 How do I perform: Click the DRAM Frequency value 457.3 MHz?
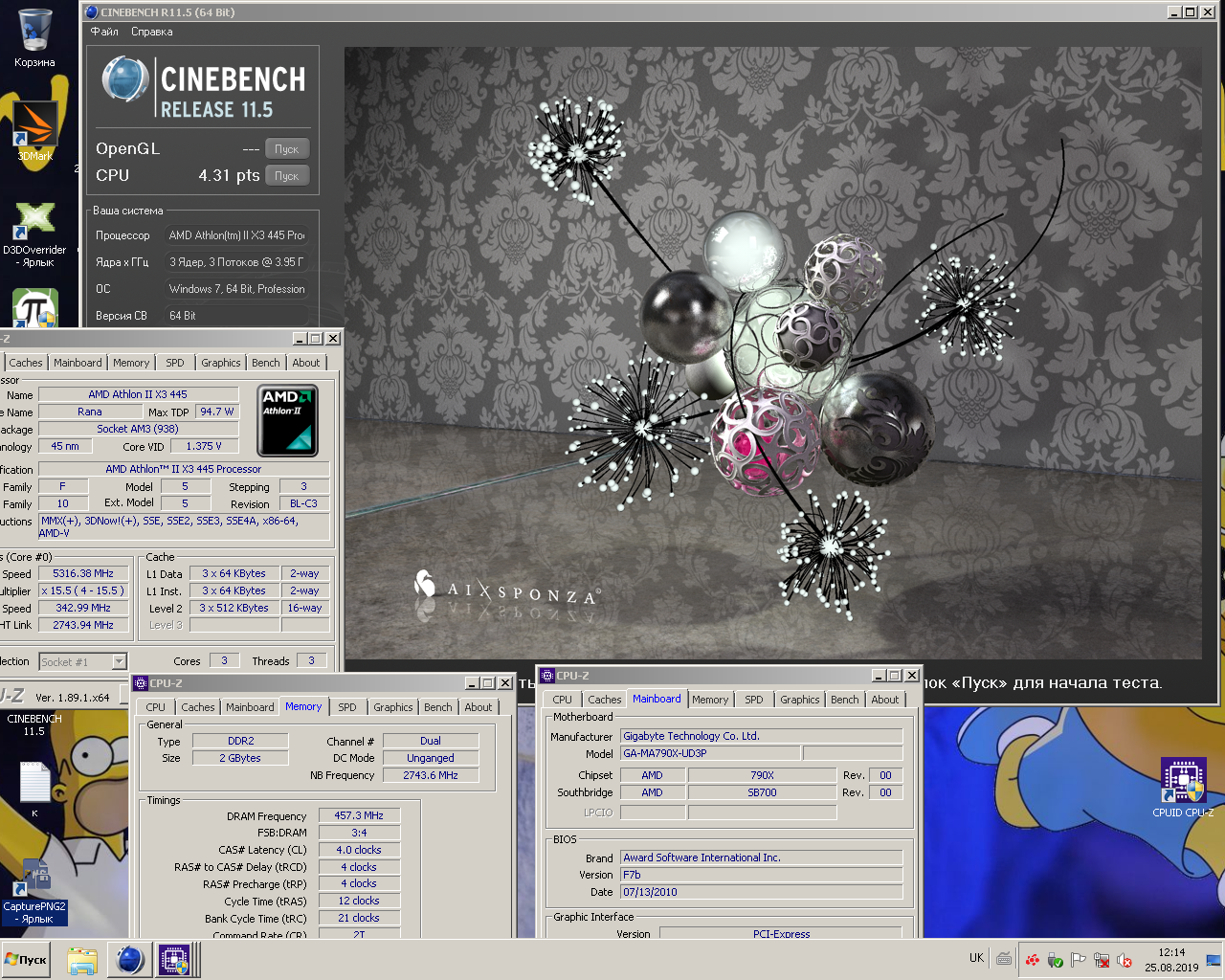tap(359, 815)
